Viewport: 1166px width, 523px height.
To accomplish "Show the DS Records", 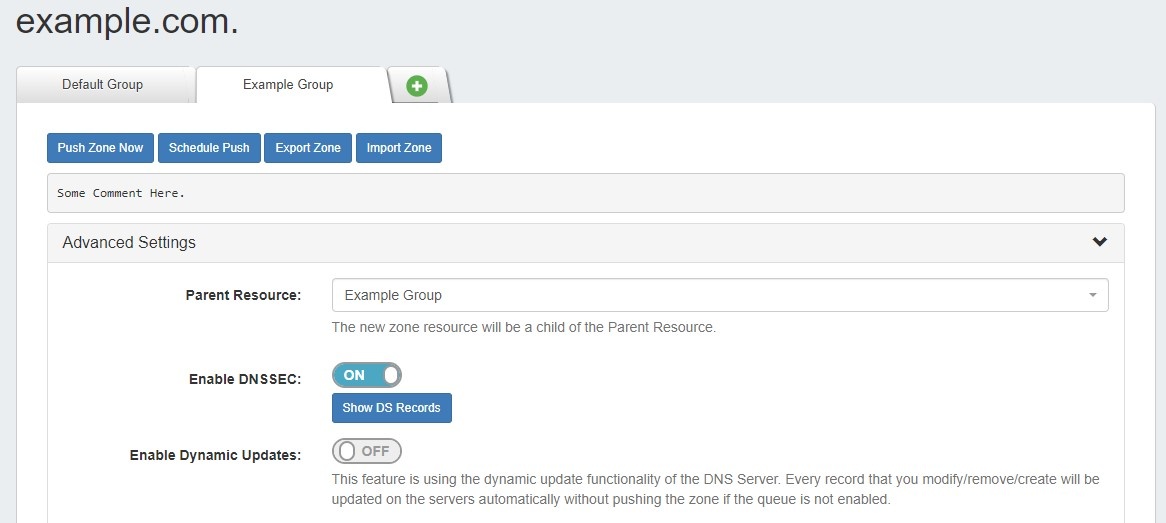I will (391, 408).
